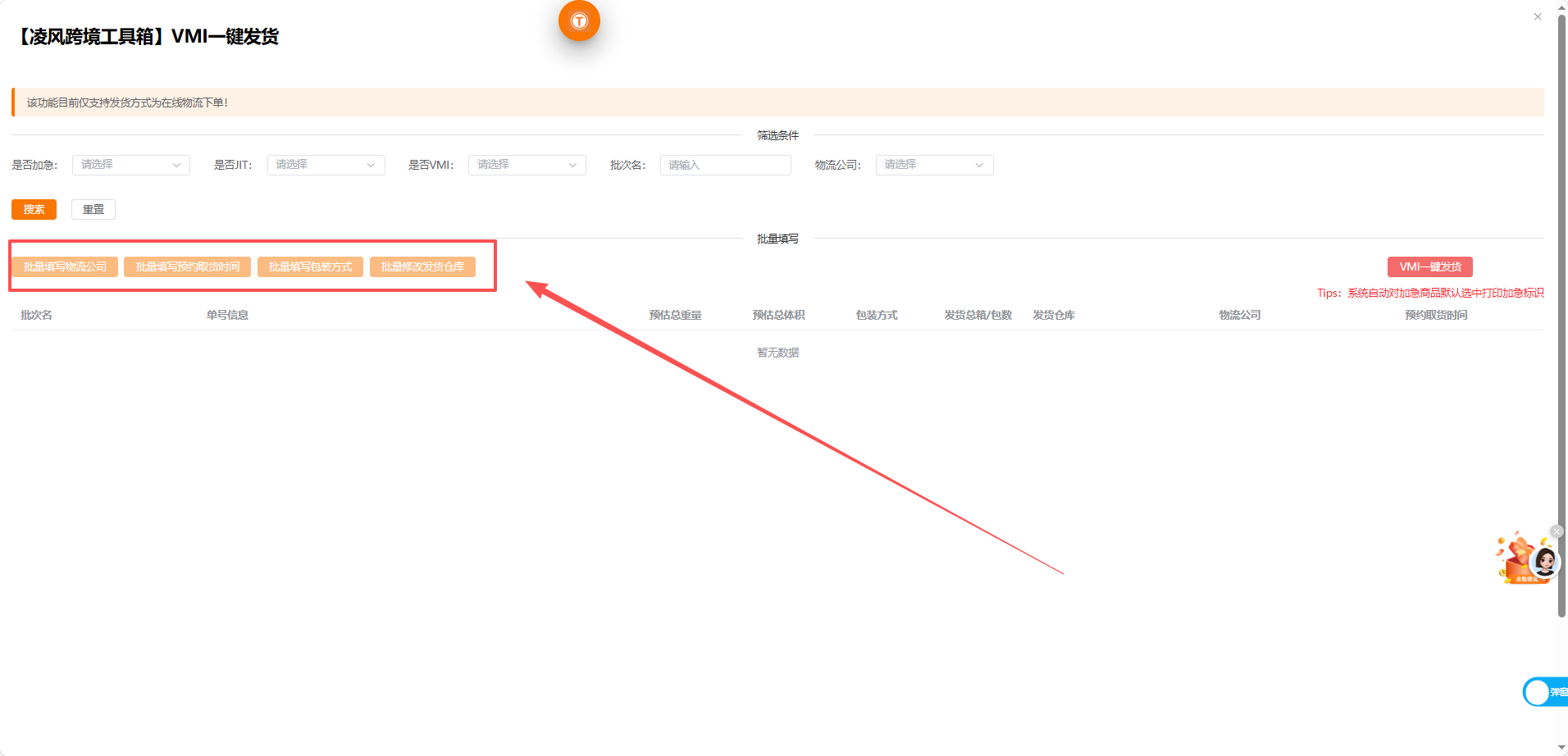Open the 是否JIT dropdown
This screenshot has height=756, width=1568.
[326, 165]
